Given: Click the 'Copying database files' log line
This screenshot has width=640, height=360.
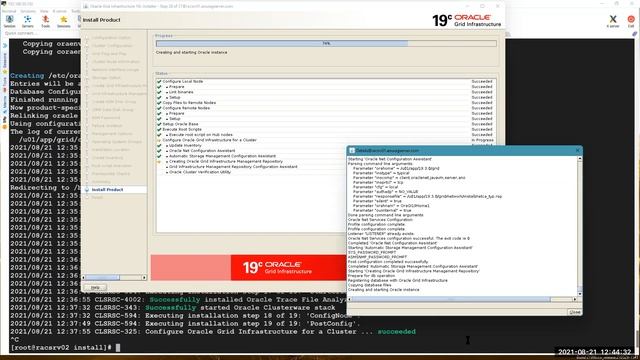Looking at the screenshot, I should point(369,285).
